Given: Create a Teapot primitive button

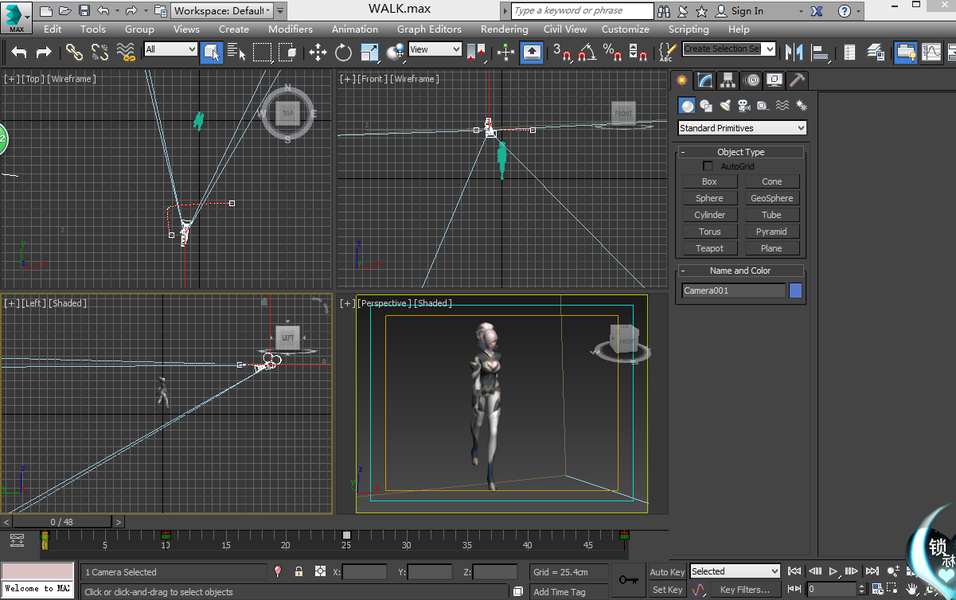Looking at the screenshot, I should pyautogui.click(x=709, y=248).
